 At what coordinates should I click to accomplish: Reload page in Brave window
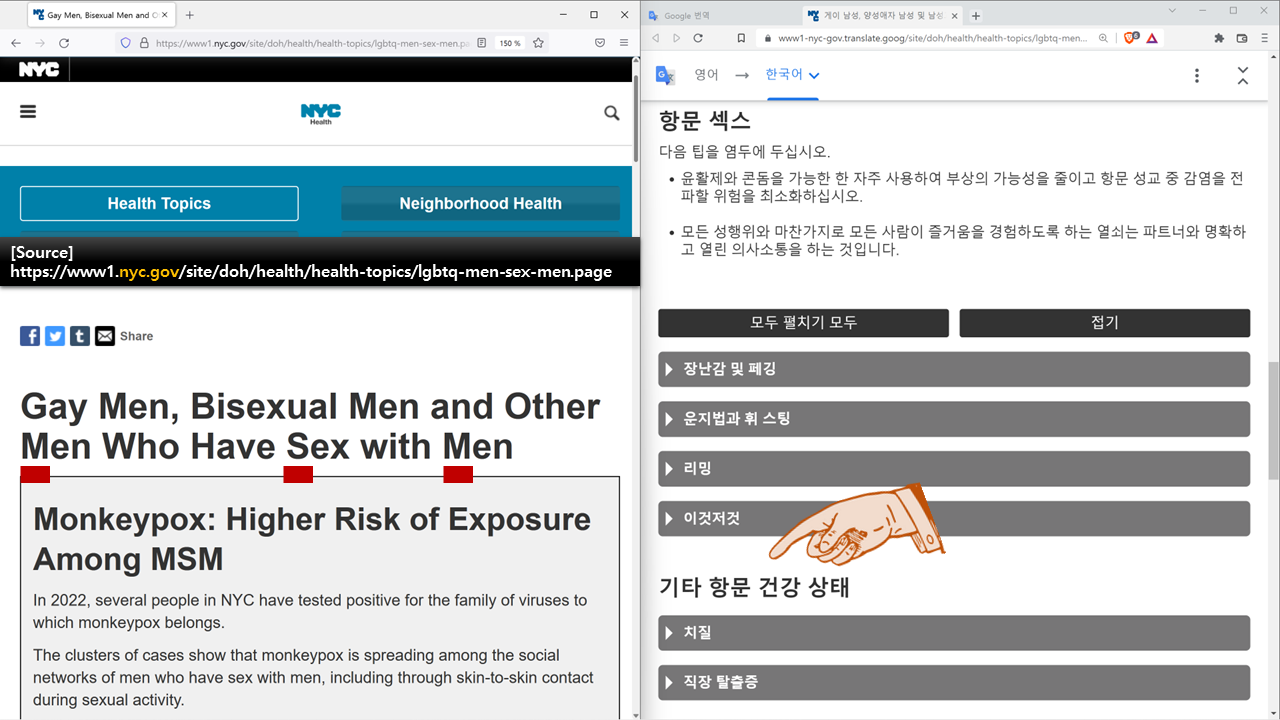coord(698,38)
